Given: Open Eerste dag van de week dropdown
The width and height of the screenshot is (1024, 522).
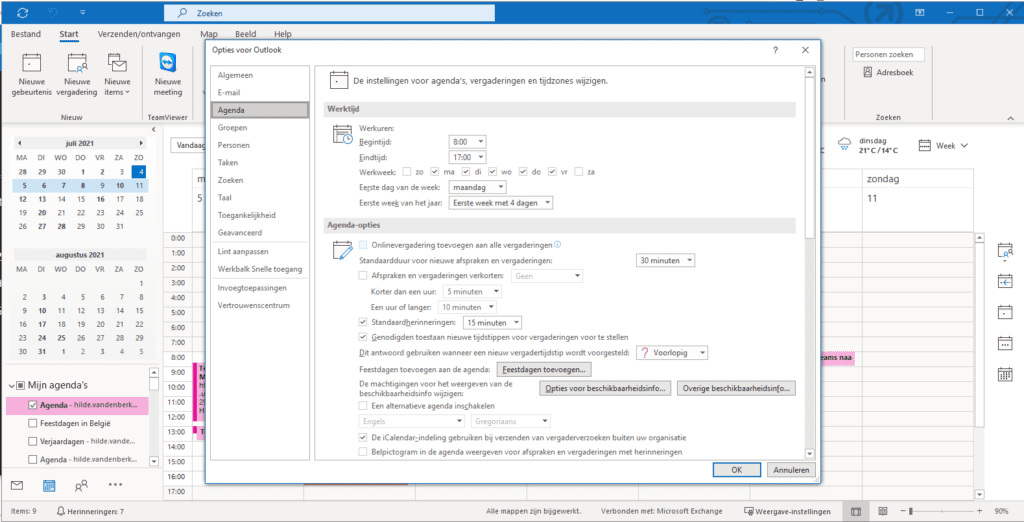Looking at the screenshot, I should (478, 188).
